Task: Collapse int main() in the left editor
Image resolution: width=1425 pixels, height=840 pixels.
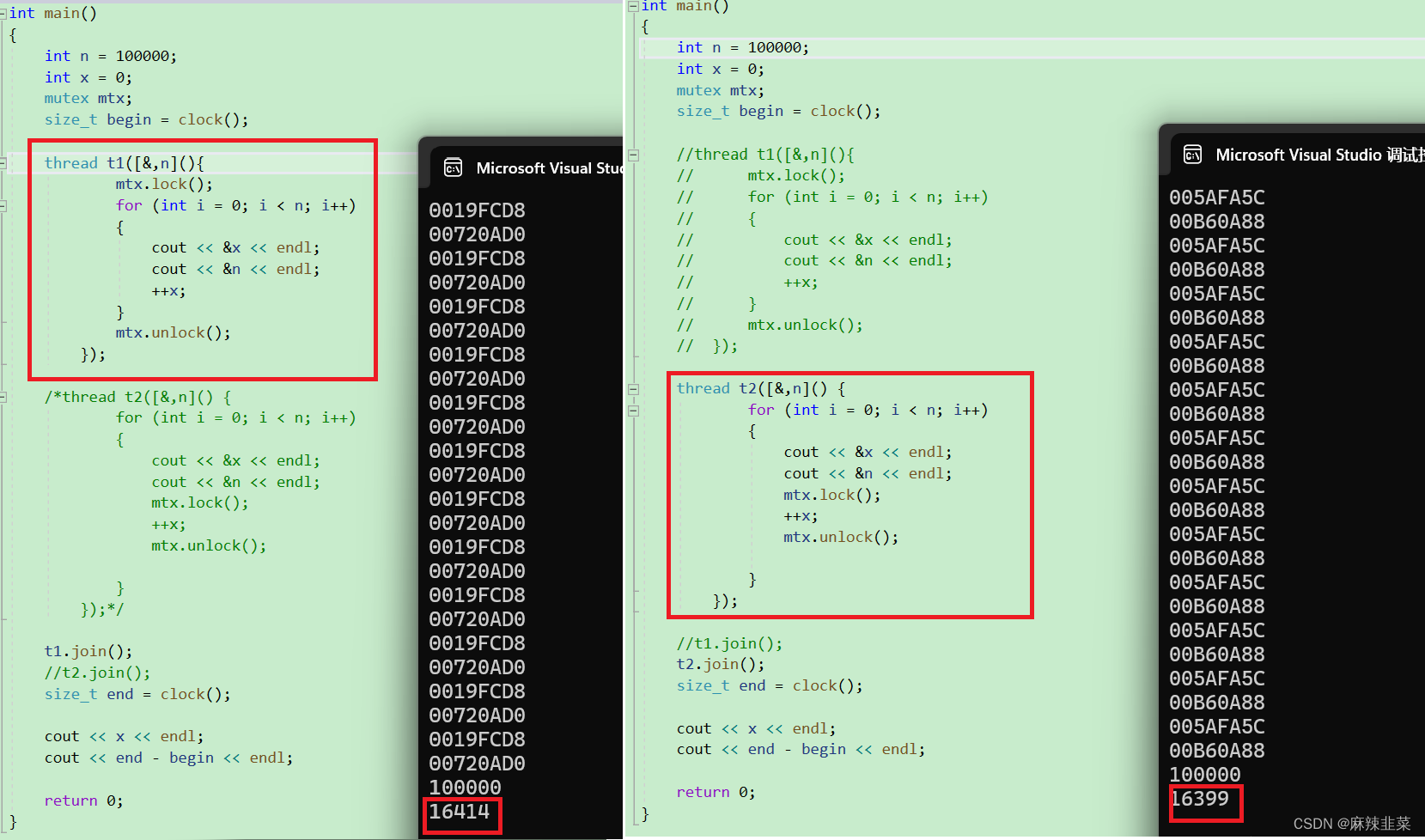Action: point(3,14)
